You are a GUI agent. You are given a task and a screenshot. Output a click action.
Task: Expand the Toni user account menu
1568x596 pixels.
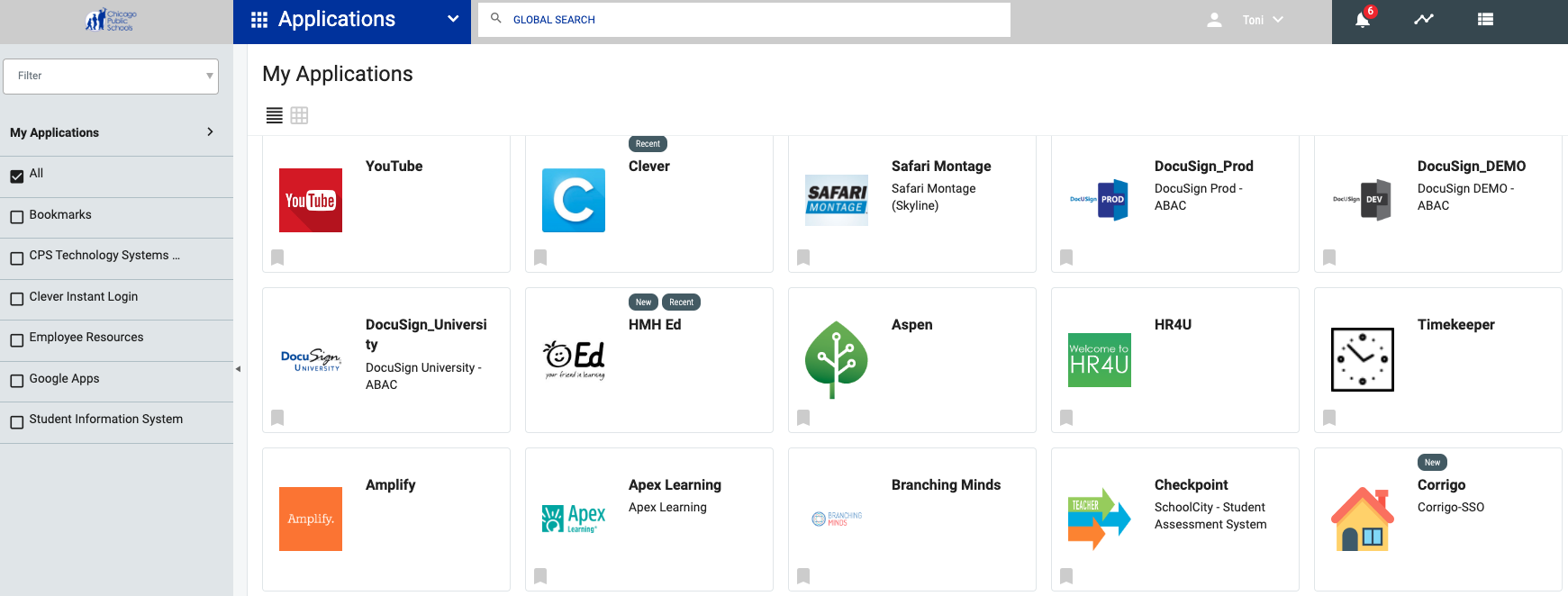(1261, 20)
